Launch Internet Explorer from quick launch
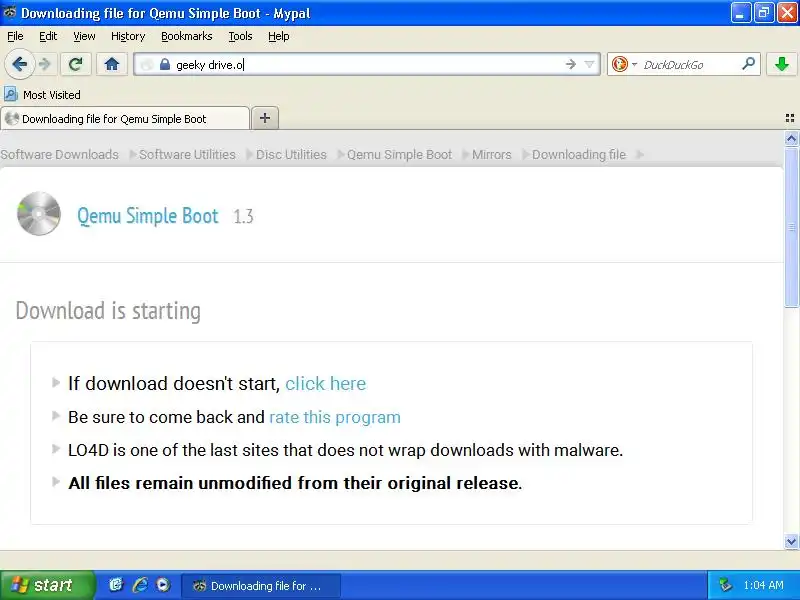800x600 pixels. [x=140, y=585]
